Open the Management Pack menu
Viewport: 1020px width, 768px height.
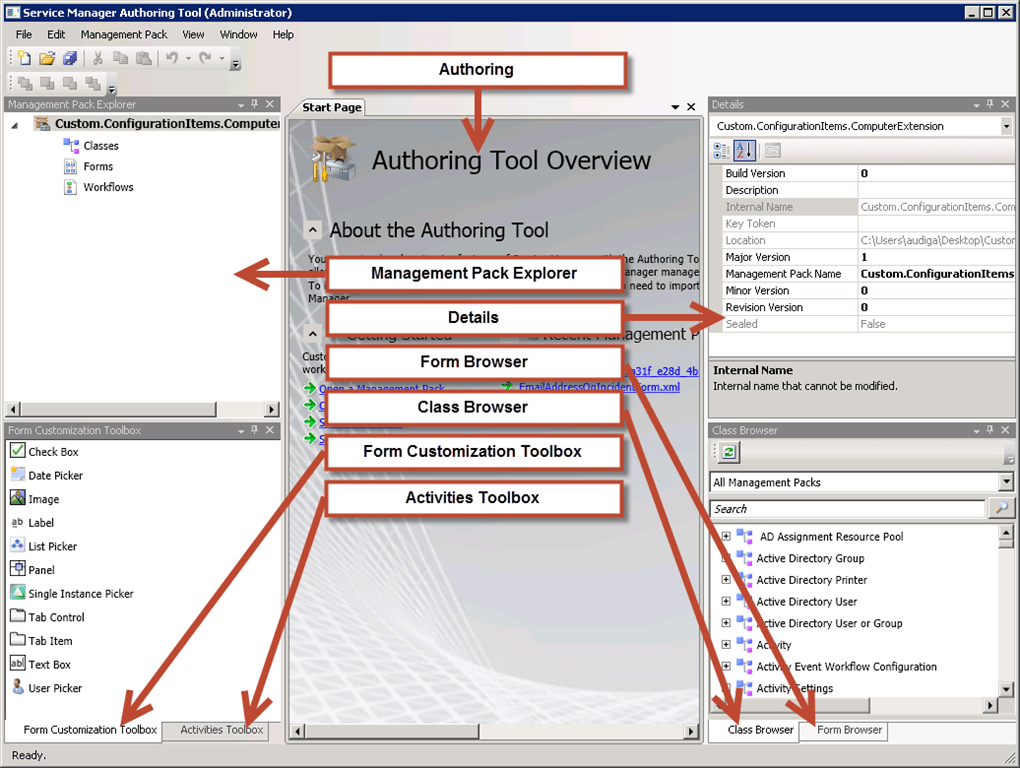pos(124,34)
